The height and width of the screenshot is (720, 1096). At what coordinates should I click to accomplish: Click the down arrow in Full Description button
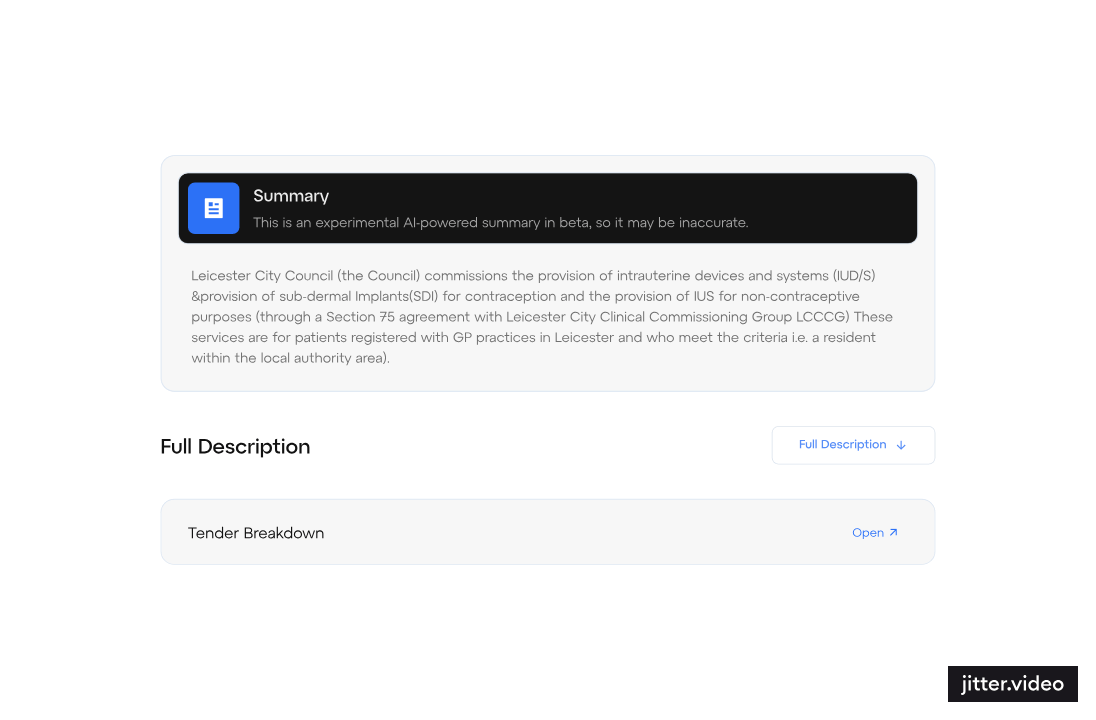pos(901,445)
